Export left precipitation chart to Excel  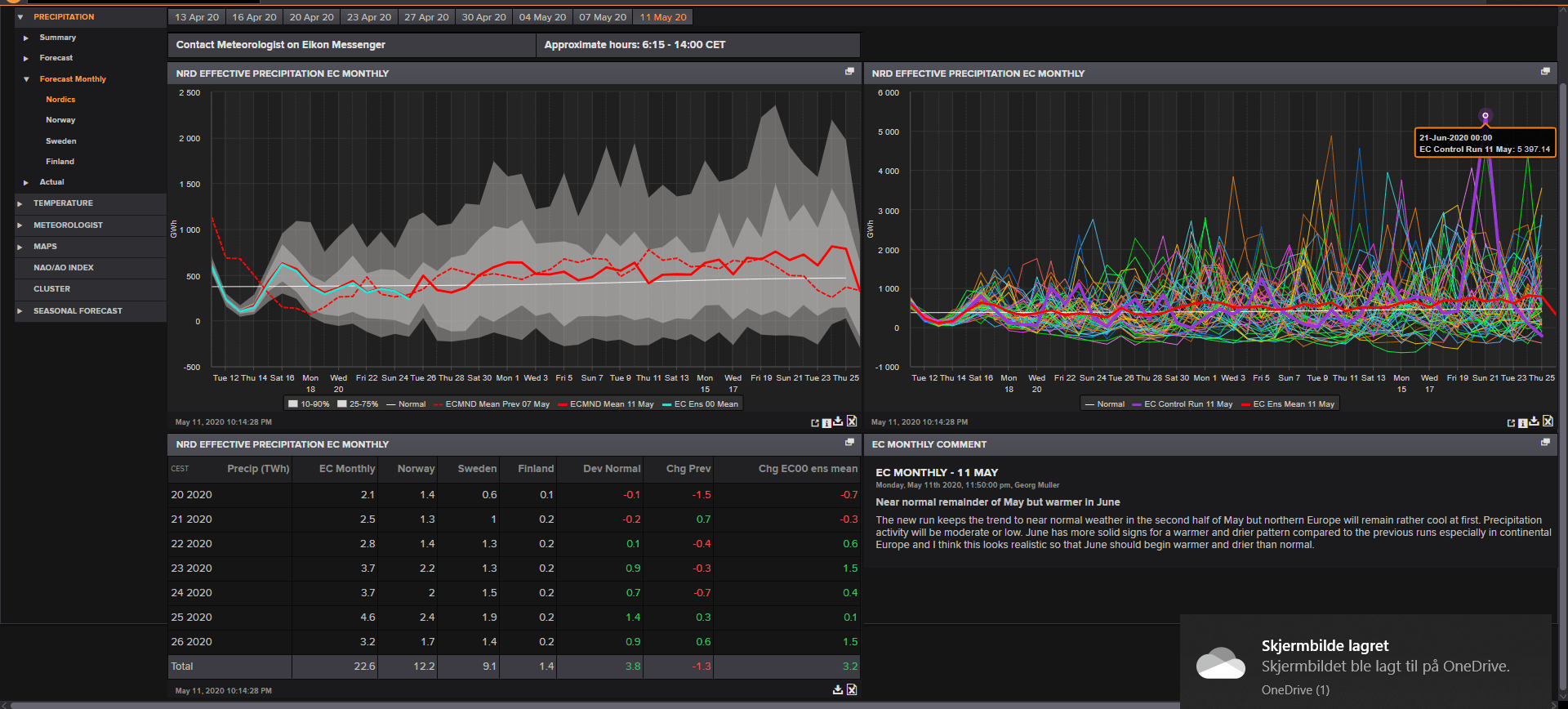tap(852, 421)
